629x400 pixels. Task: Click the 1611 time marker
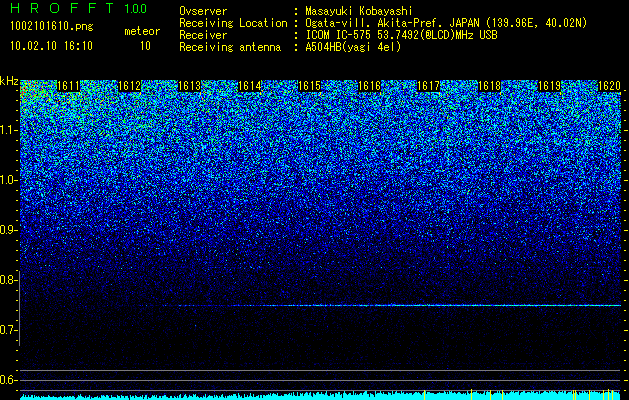(x=69, y=86)
